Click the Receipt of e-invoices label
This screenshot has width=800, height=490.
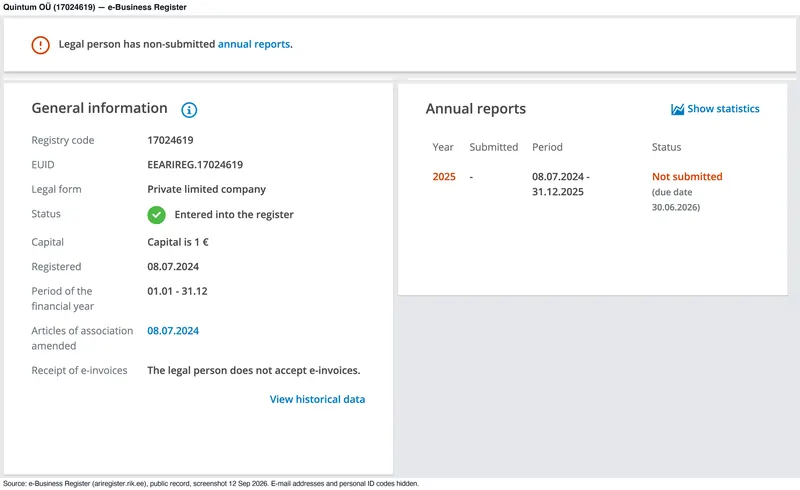[79, 371]
